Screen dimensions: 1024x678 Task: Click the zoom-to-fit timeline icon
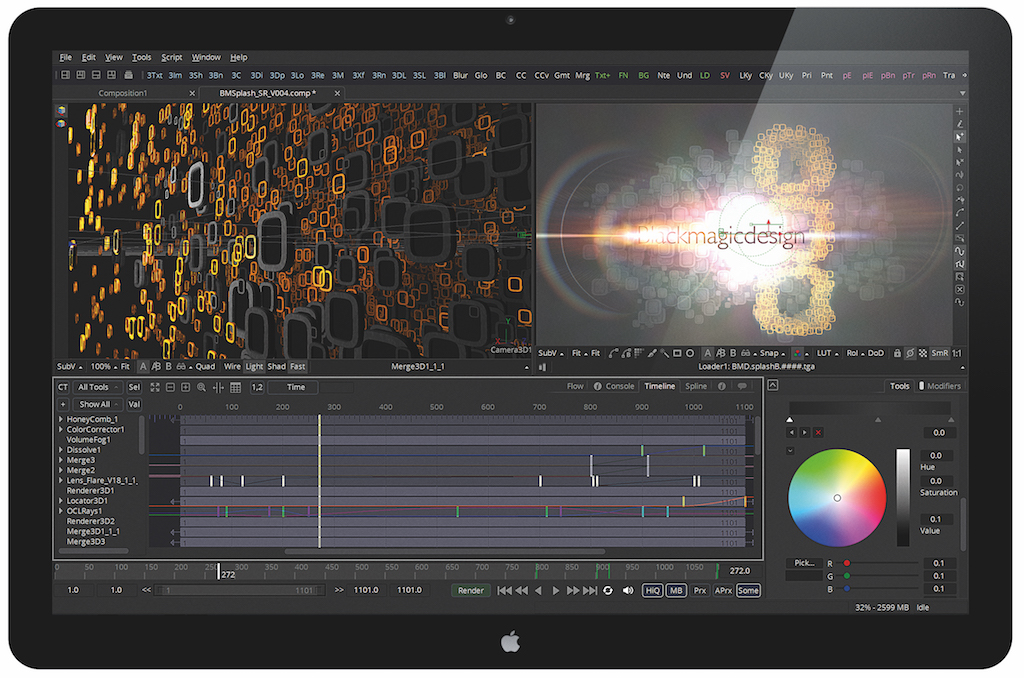point(155,387)
